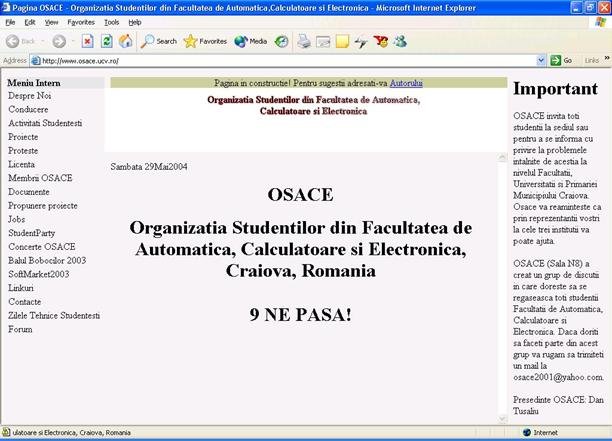612x441 pixels.
Task: Expand the Back button history dropdown arrow
Action: (x=42, y=41)
